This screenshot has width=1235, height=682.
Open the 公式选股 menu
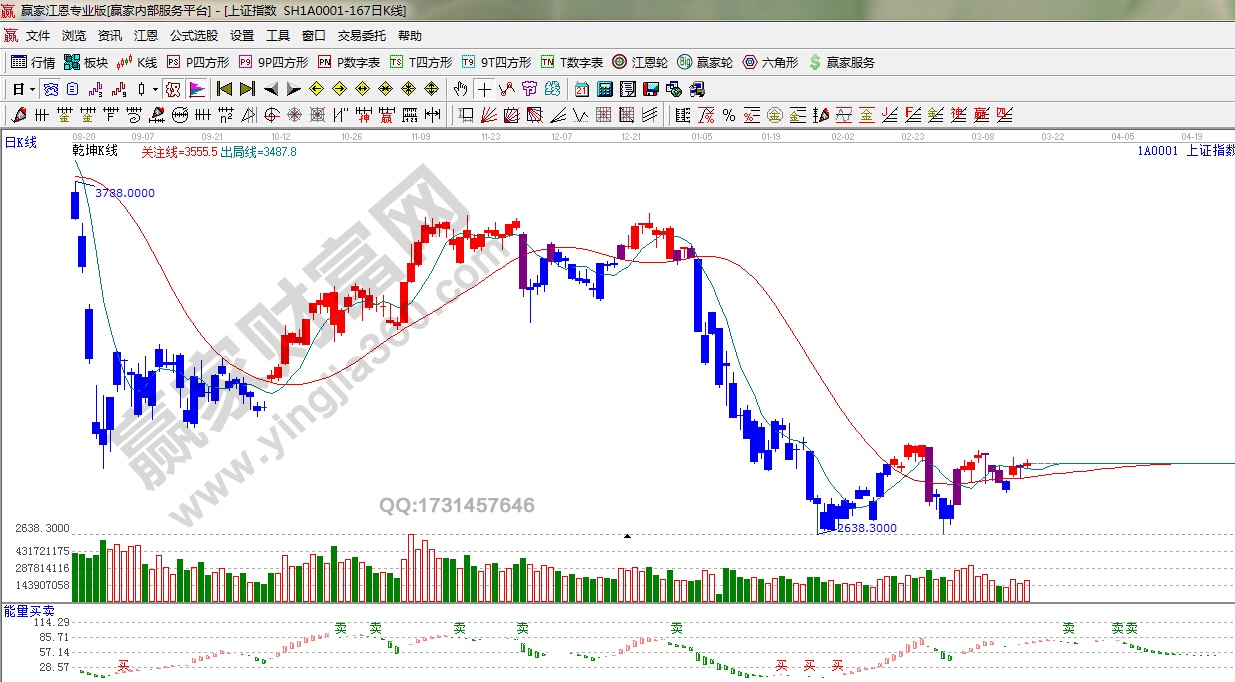tap(193, 36)
